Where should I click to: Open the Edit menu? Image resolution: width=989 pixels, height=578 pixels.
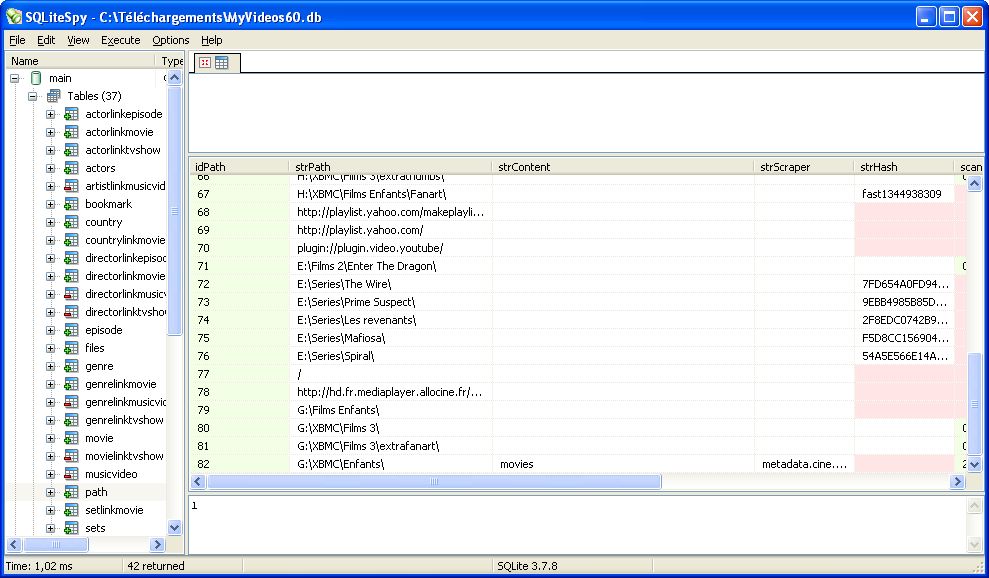(46, 40)
